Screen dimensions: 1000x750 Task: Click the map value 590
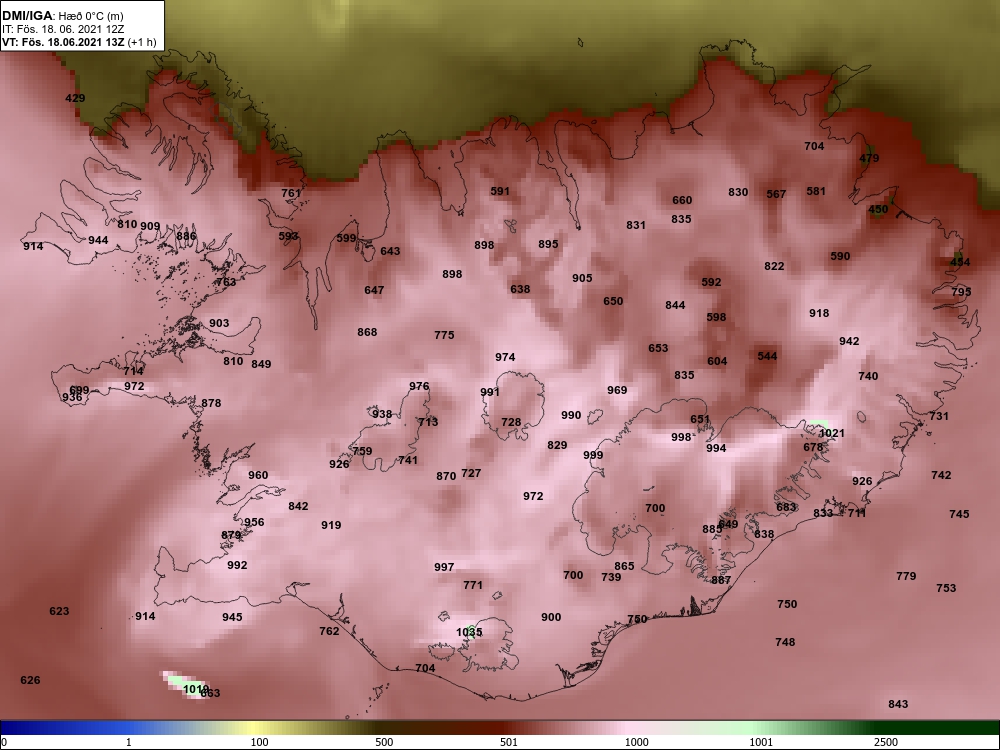click(840, 256)
